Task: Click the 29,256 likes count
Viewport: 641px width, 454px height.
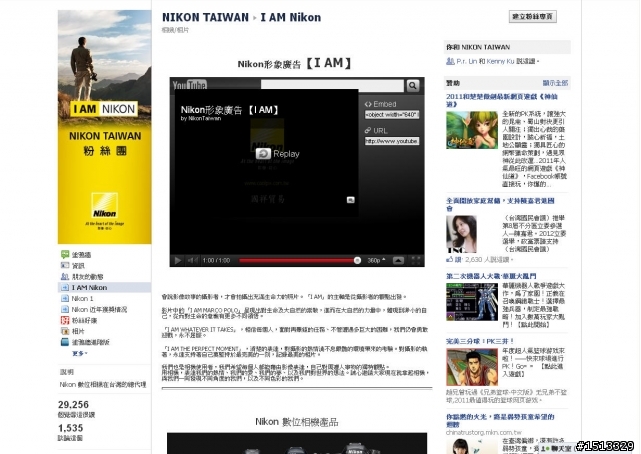Action: [73, 405]
